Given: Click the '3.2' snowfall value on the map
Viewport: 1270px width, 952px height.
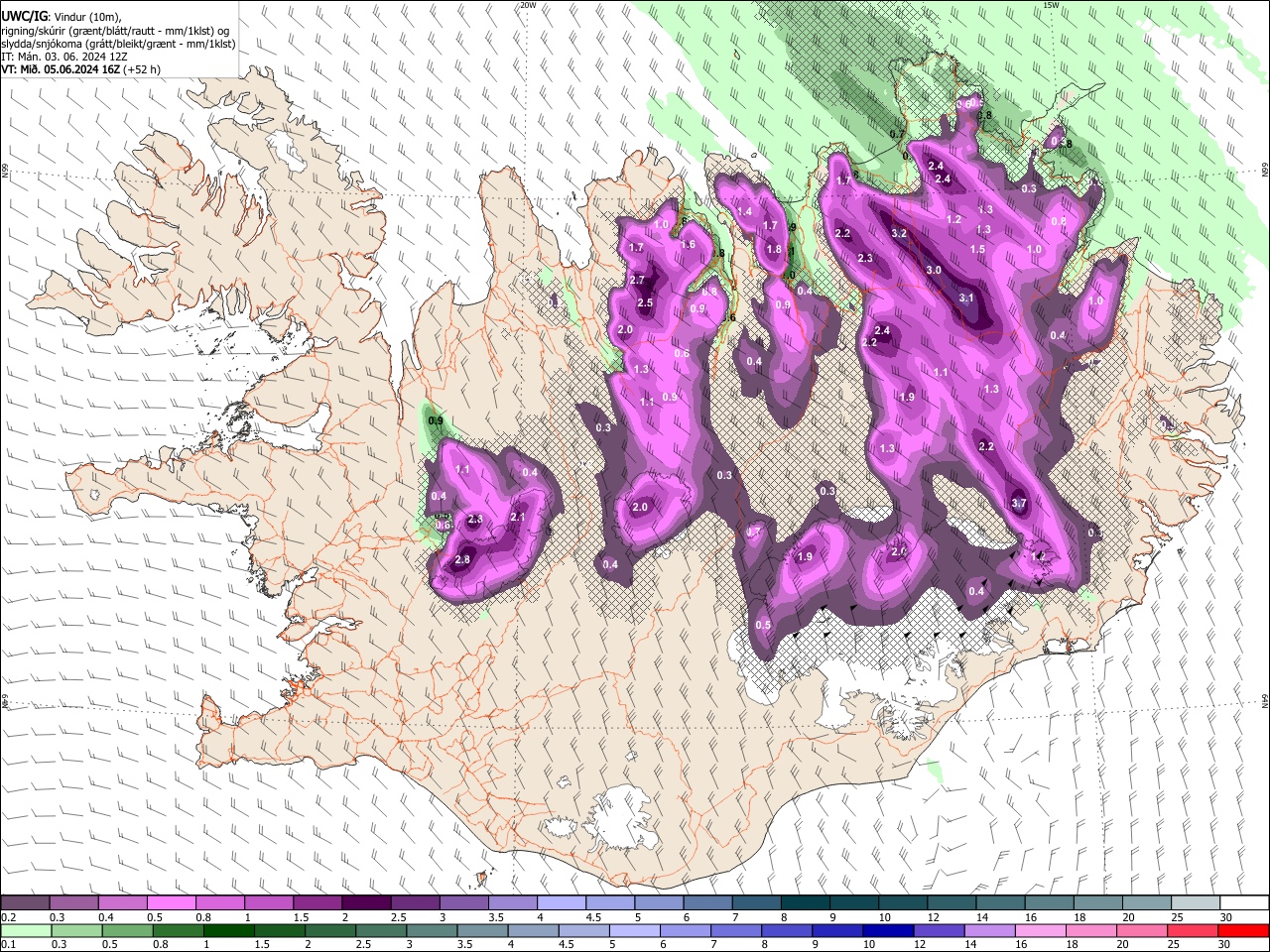Looking at the screenshot, I should click(x=899, y=234).
